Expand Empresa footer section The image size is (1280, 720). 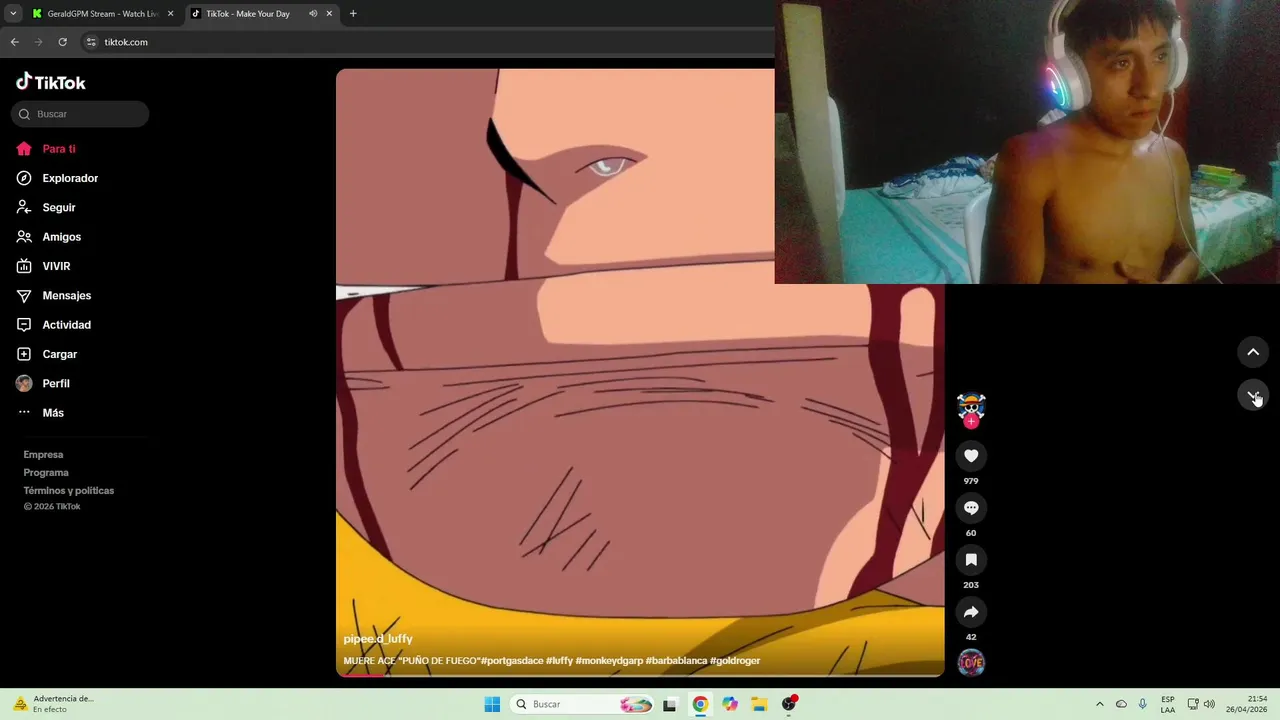43,455
